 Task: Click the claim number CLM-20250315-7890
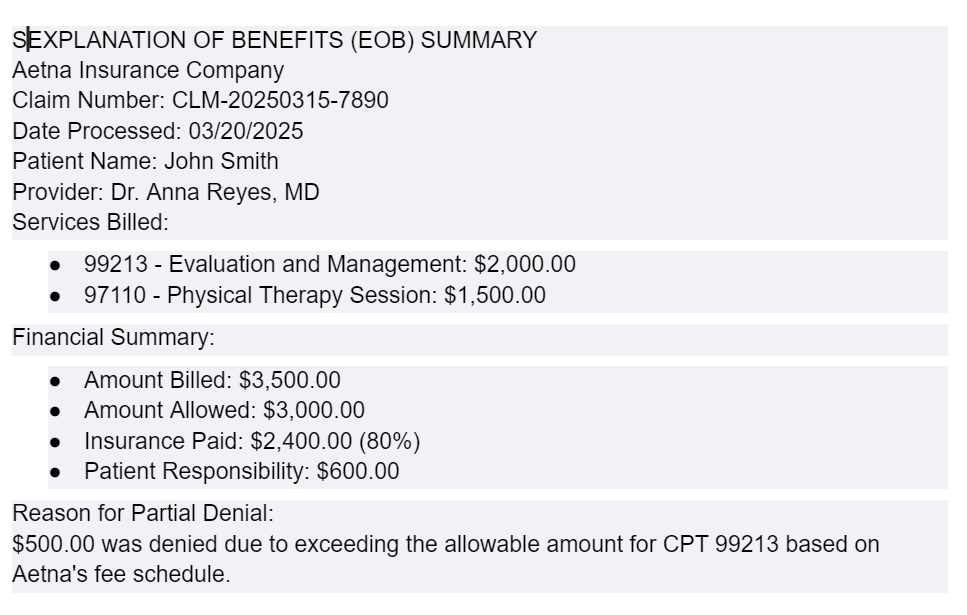click(x=280, y=101)
